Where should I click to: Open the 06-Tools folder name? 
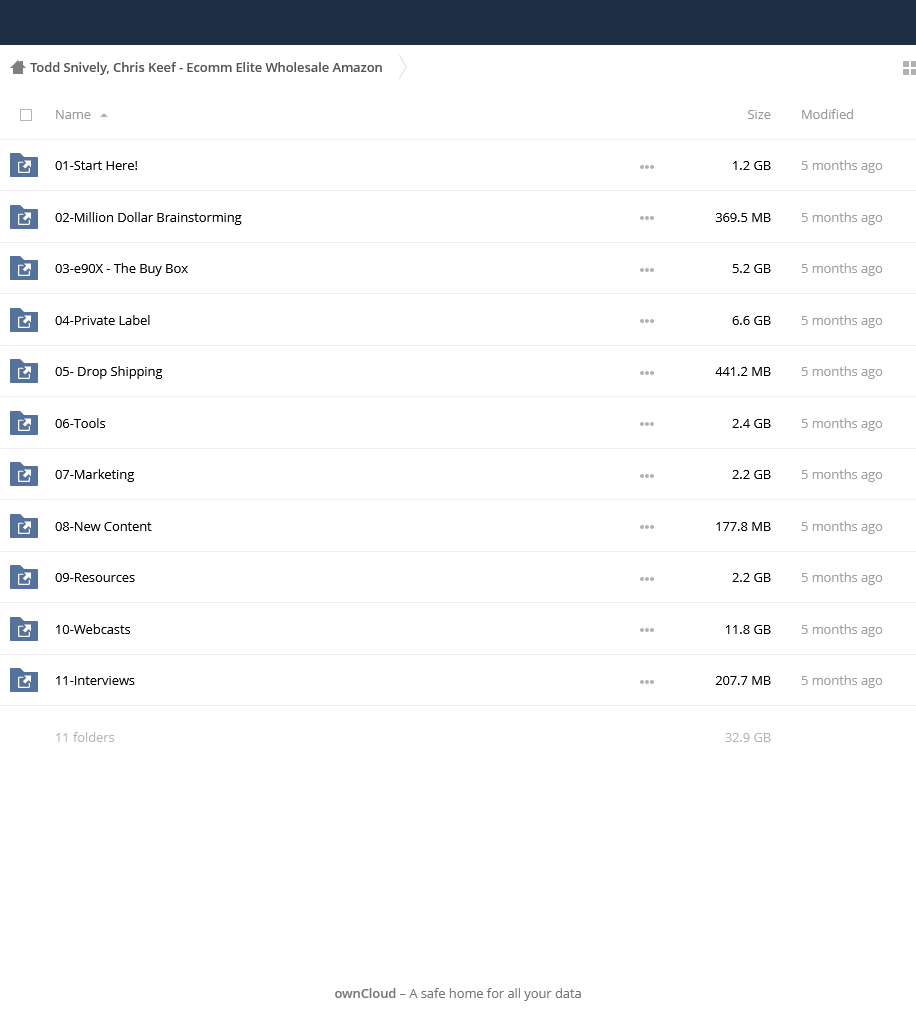coord(80,423)
